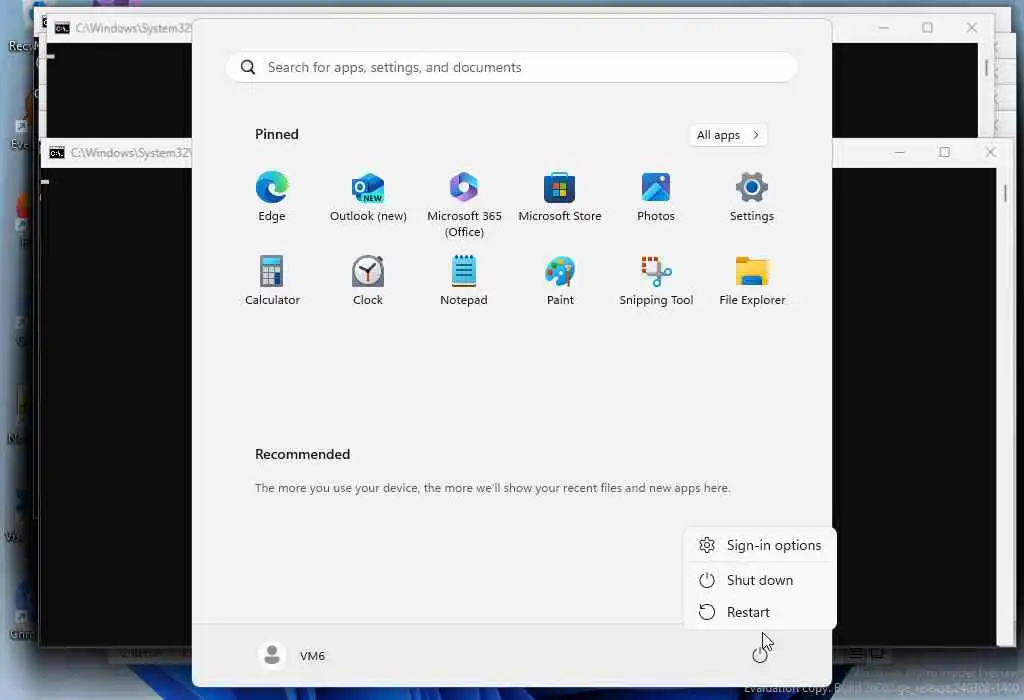Open the Microsoft Store pinned icon
1024x700 pixels.
point(560,196)
